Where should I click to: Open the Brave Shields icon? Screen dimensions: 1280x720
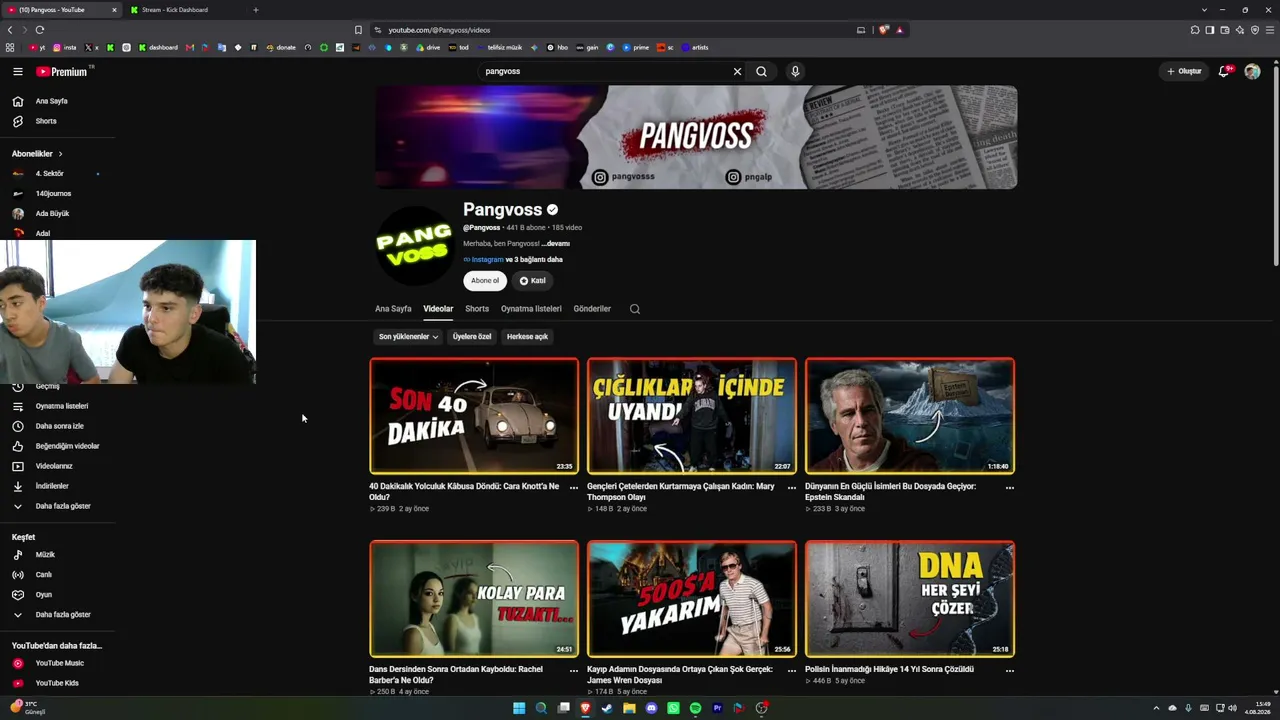click(884, 30)
